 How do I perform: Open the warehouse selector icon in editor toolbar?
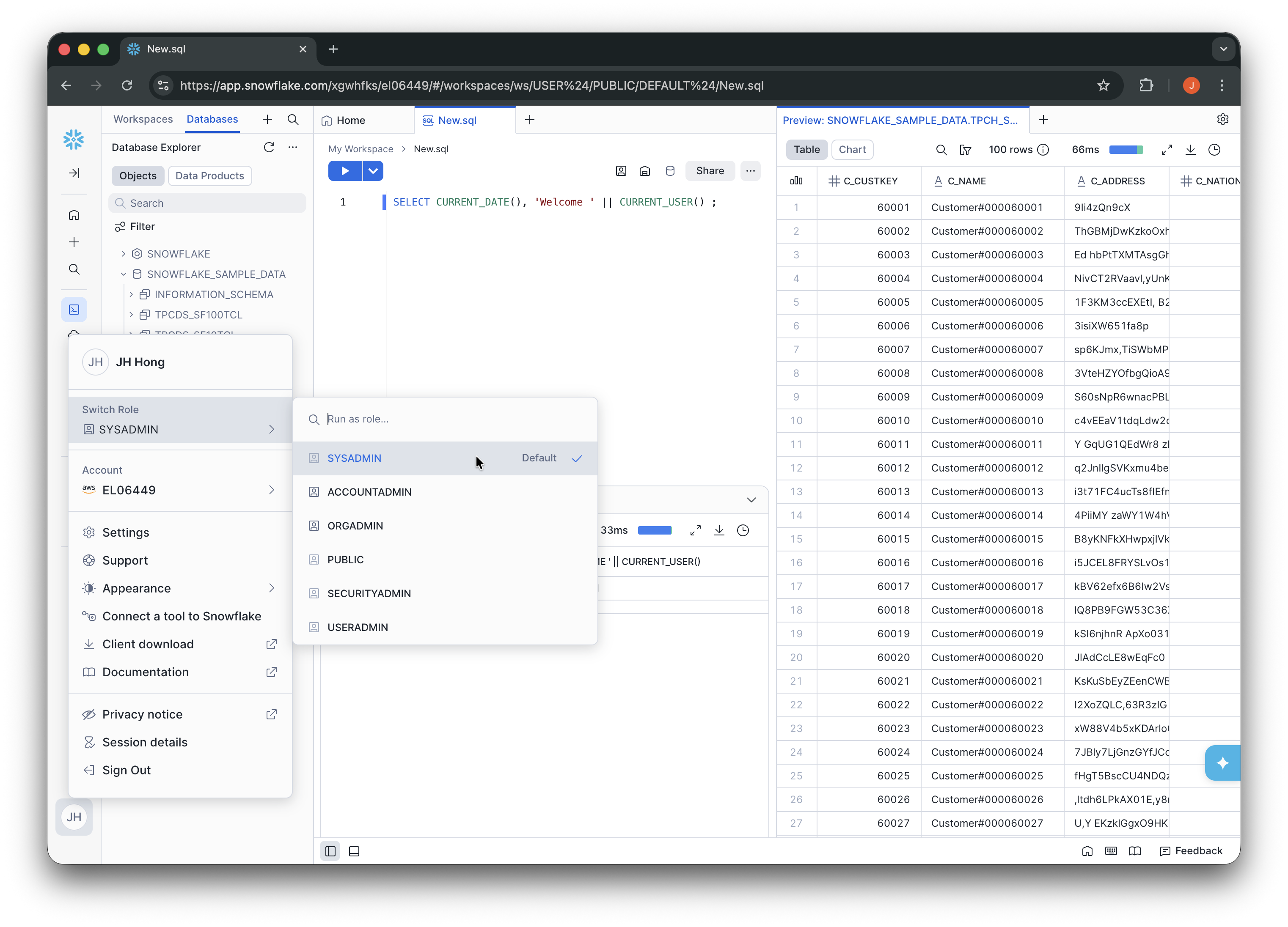tap(644, 171)
